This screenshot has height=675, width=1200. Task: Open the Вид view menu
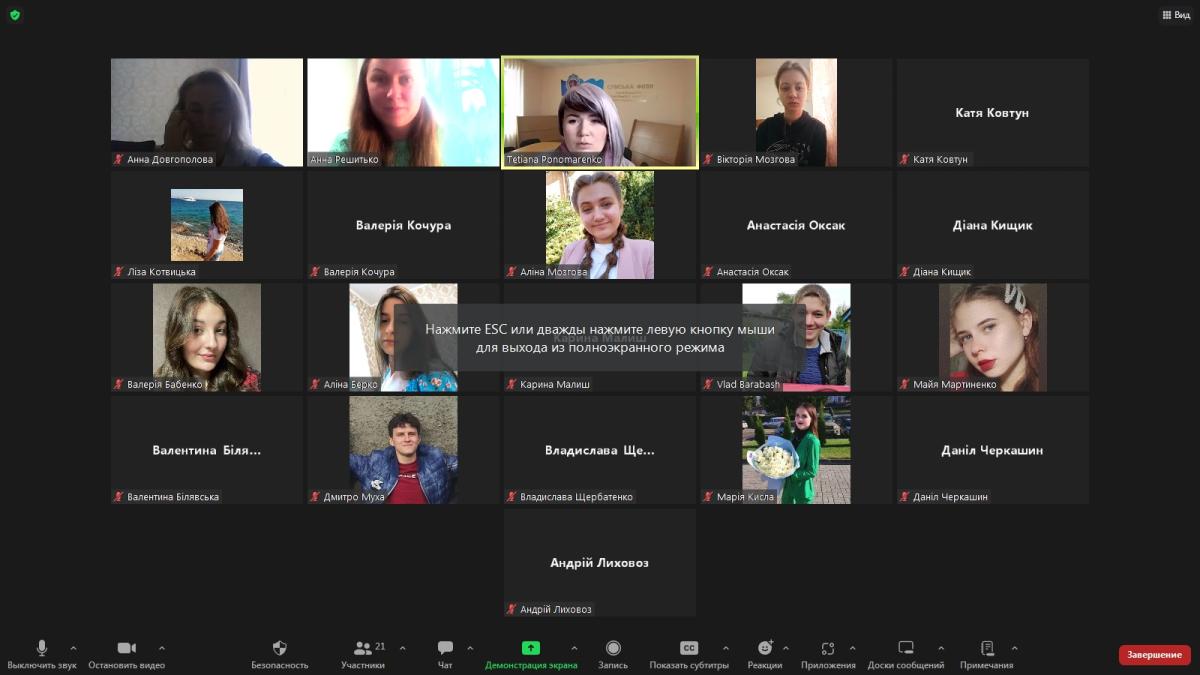(1175, 15)
